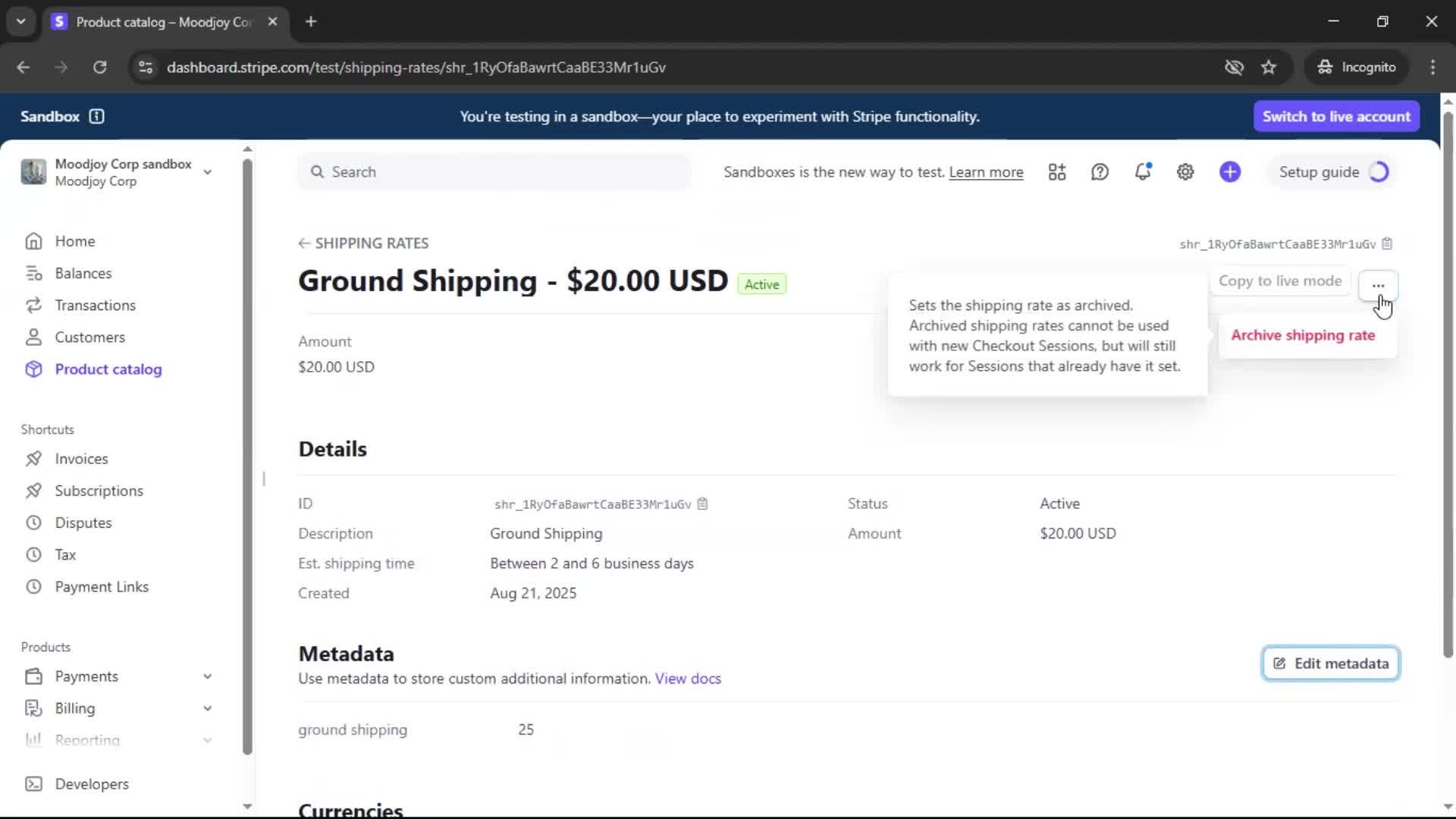
Task: Click the Incognito profile indicator
Action: pos(1356,67)
